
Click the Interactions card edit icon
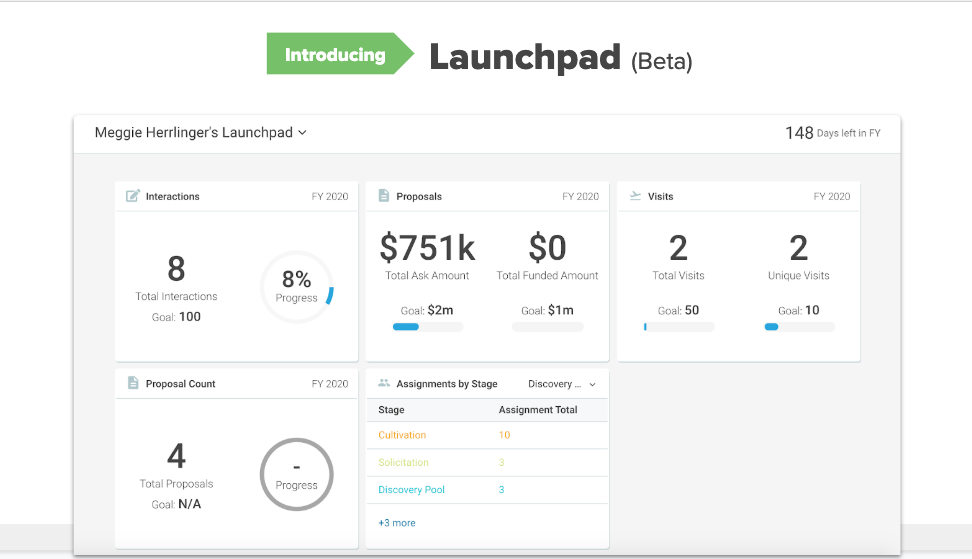tap(133, 196)
